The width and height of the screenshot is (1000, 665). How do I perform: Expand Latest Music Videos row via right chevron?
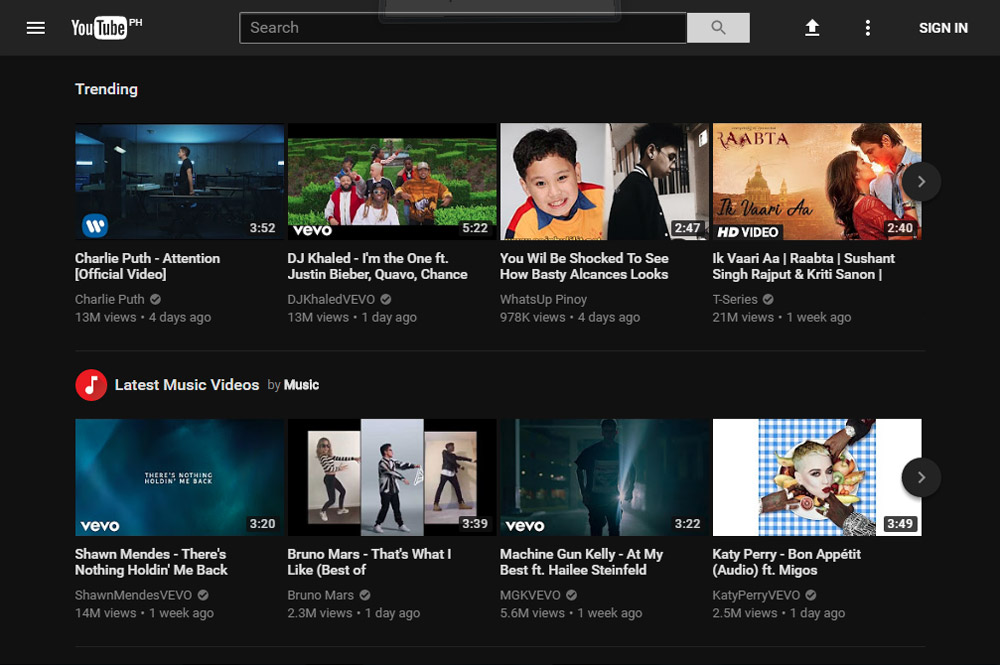[x=921, y=477]
